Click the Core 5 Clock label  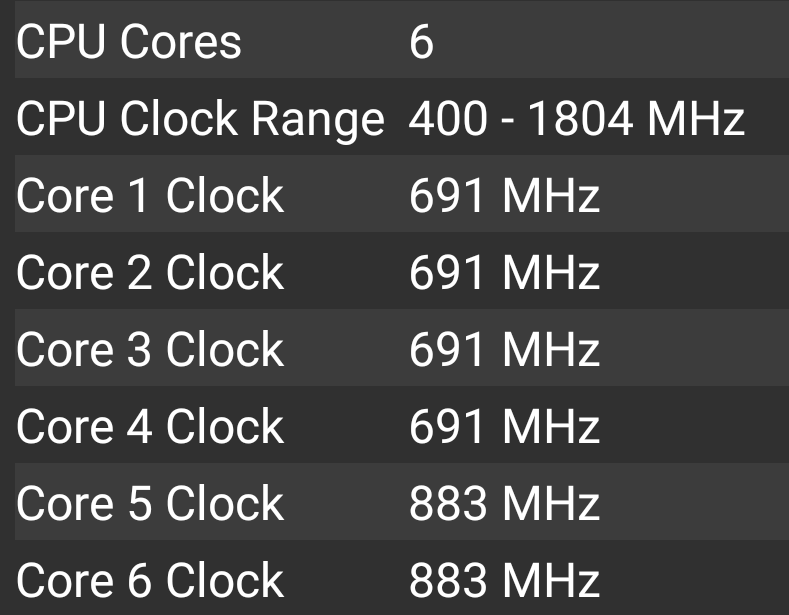(x=150, y=504)
